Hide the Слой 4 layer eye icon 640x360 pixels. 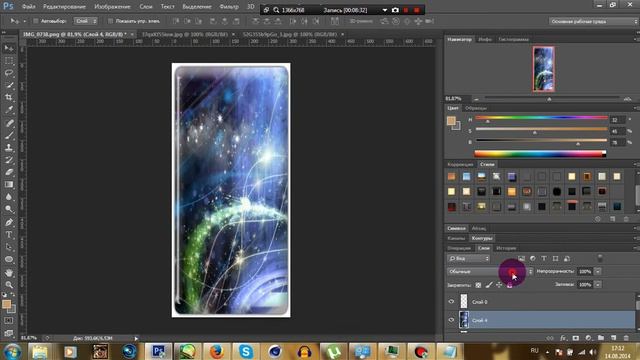pos(451,320)
